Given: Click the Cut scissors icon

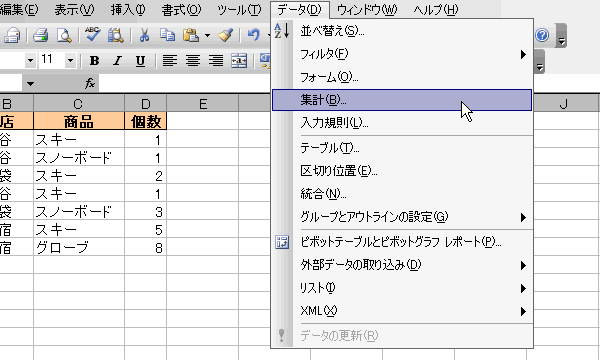Looking at the screenshot, I should tap(144, 35).
